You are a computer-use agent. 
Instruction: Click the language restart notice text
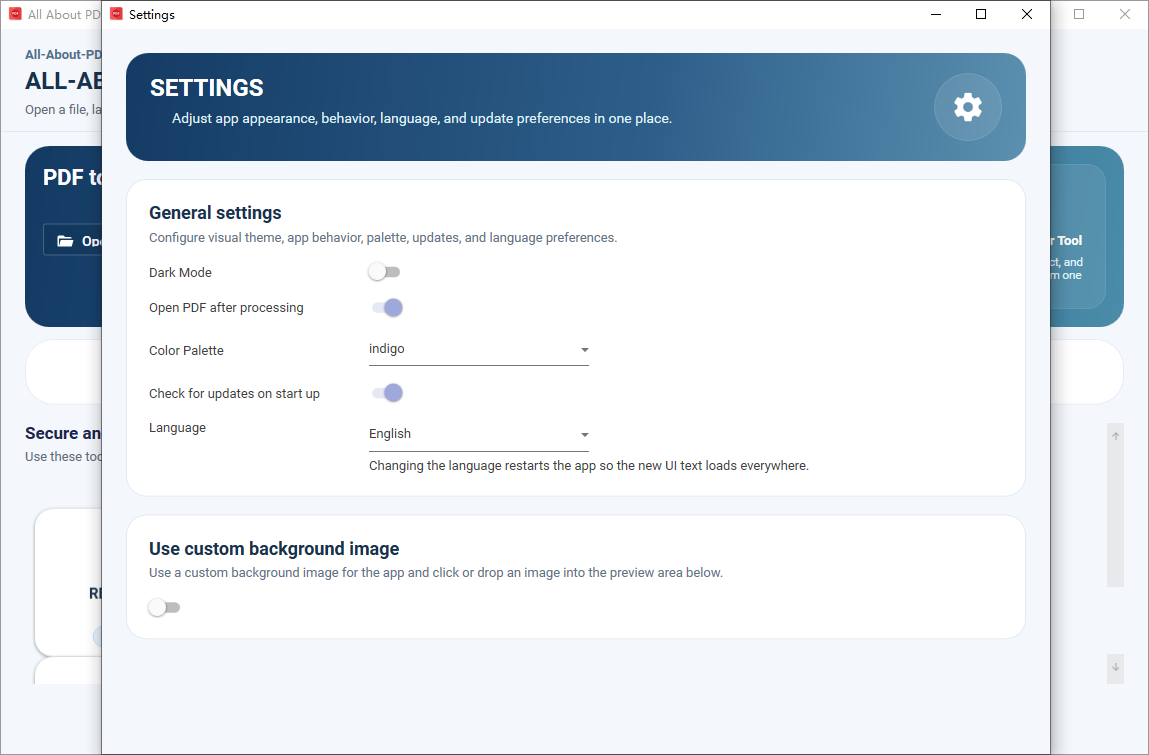pyautogui.click(x=589, y=465)
